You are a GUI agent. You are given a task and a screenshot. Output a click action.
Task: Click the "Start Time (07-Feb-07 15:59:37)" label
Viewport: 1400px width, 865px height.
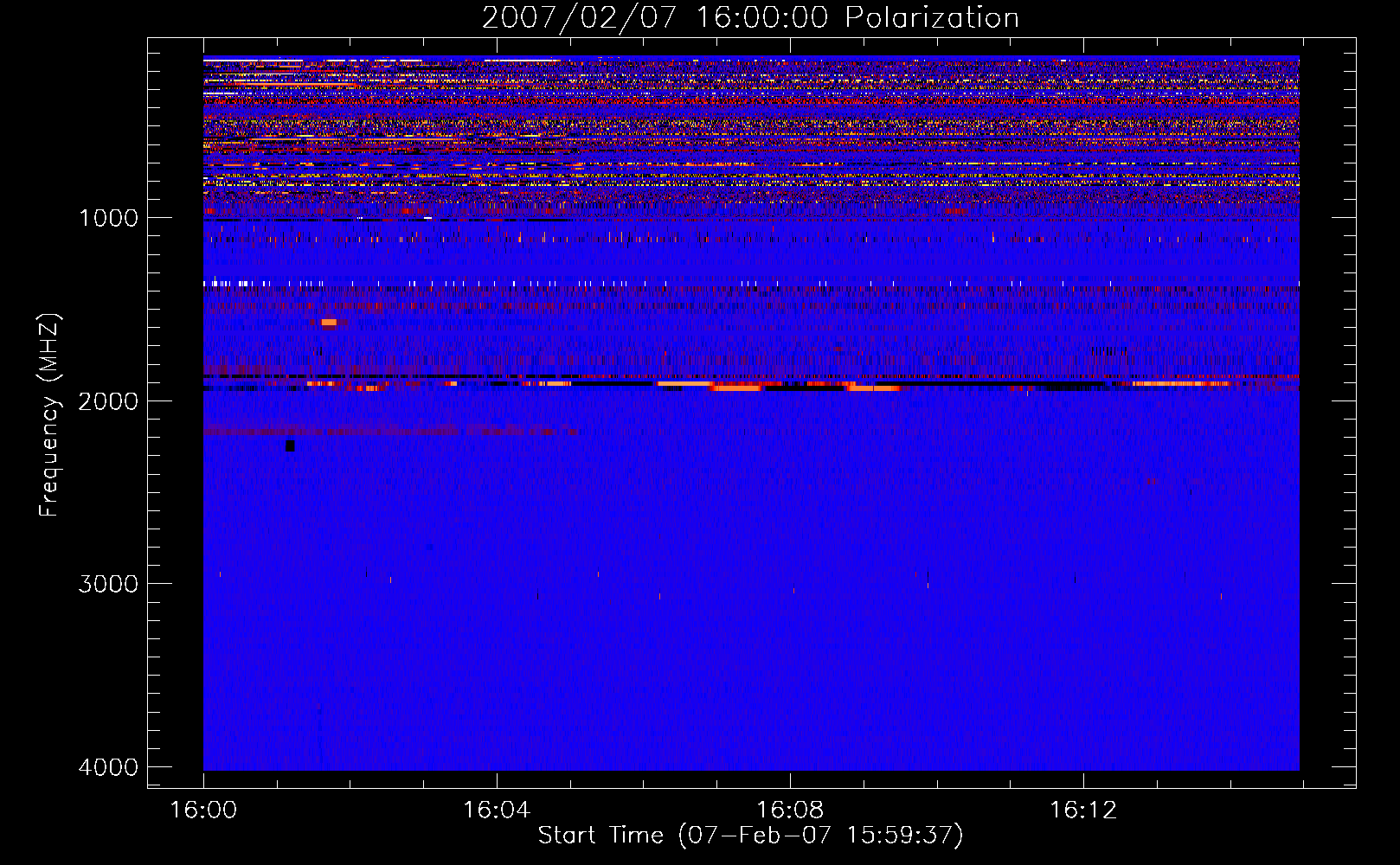750,835
